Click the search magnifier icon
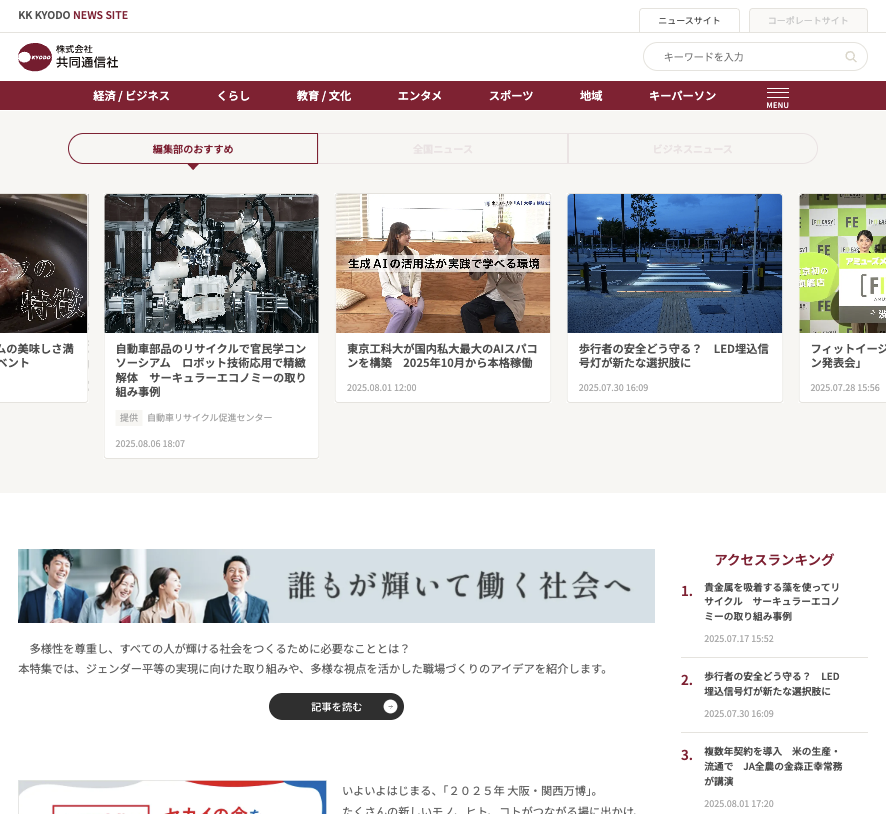 pos(850,56)
